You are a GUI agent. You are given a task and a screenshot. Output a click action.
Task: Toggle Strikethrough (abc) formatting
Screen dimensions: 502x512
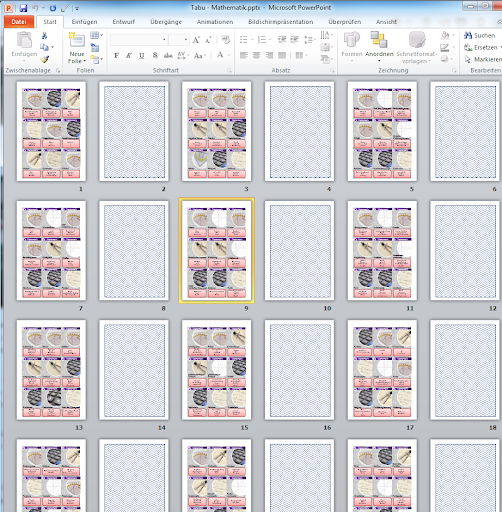(168, 55)
